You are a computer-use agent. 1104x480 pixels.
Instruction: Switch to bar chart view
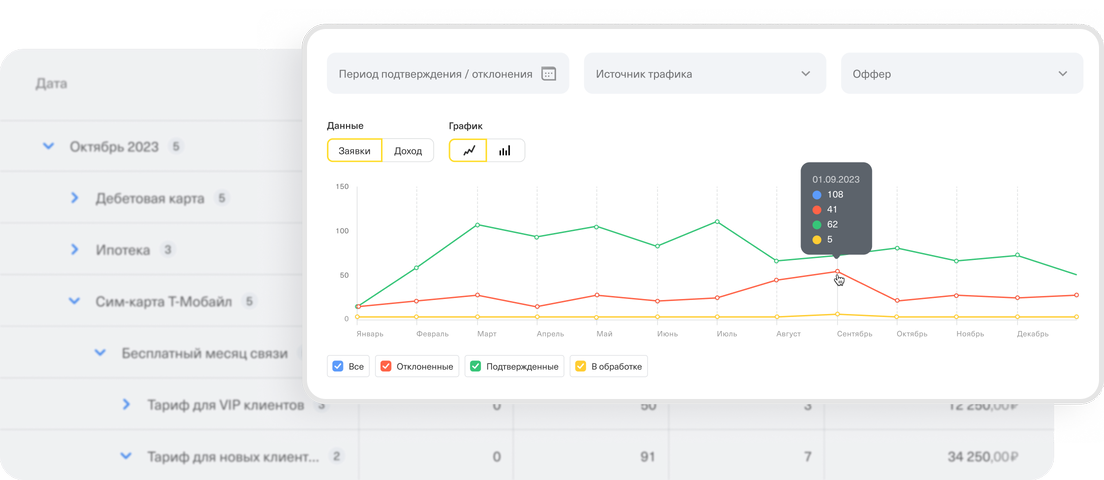point(506,150)
